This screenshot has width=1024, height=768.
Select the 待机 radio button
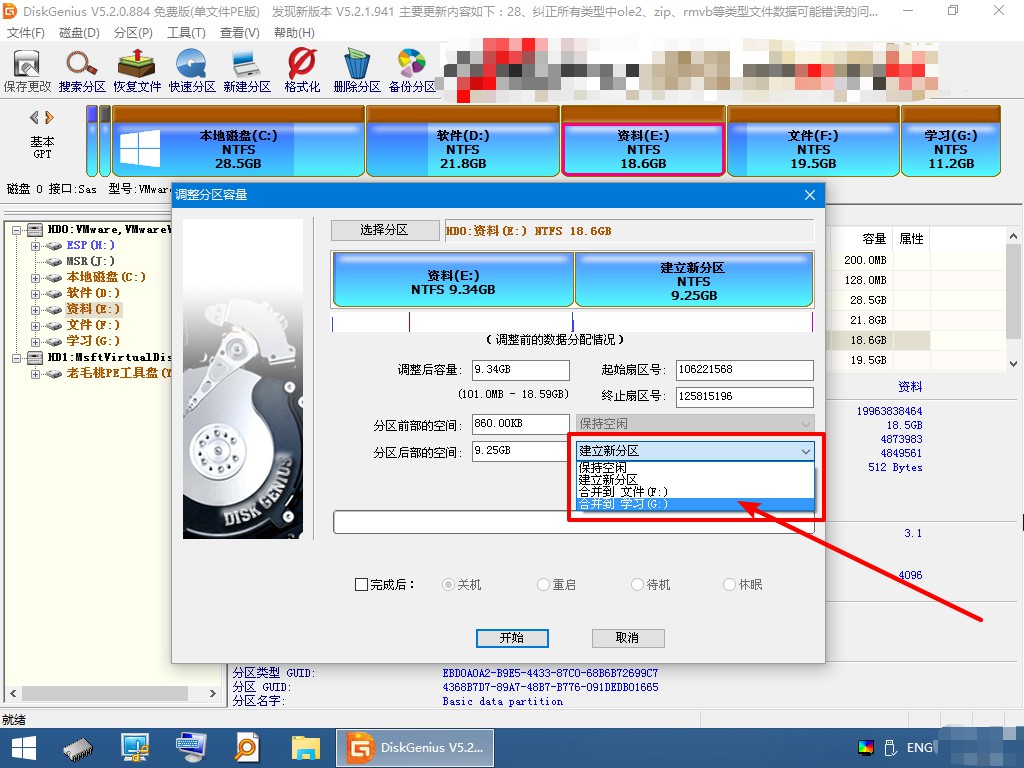pos(637,584)
